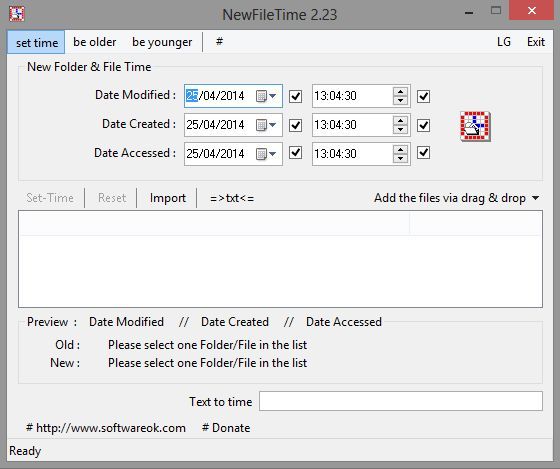Viewport: 560px width, 469px height.
Task: Open calendar for Date Created
Action: coord(266,125)
